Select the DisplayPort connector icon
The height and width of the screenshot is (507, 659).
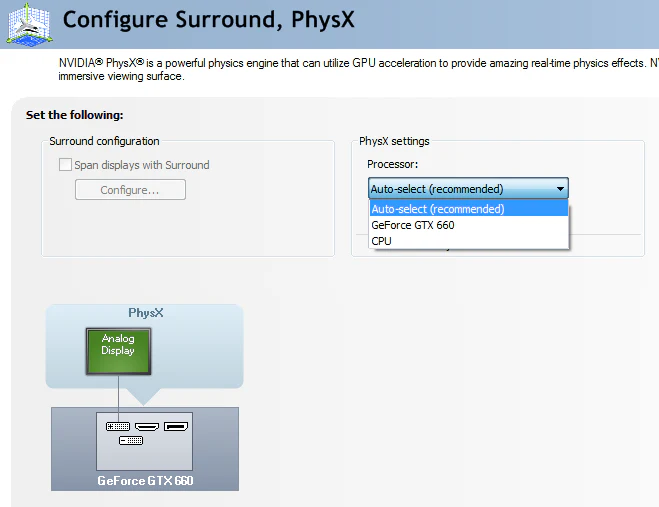click(x=176, y=427)
